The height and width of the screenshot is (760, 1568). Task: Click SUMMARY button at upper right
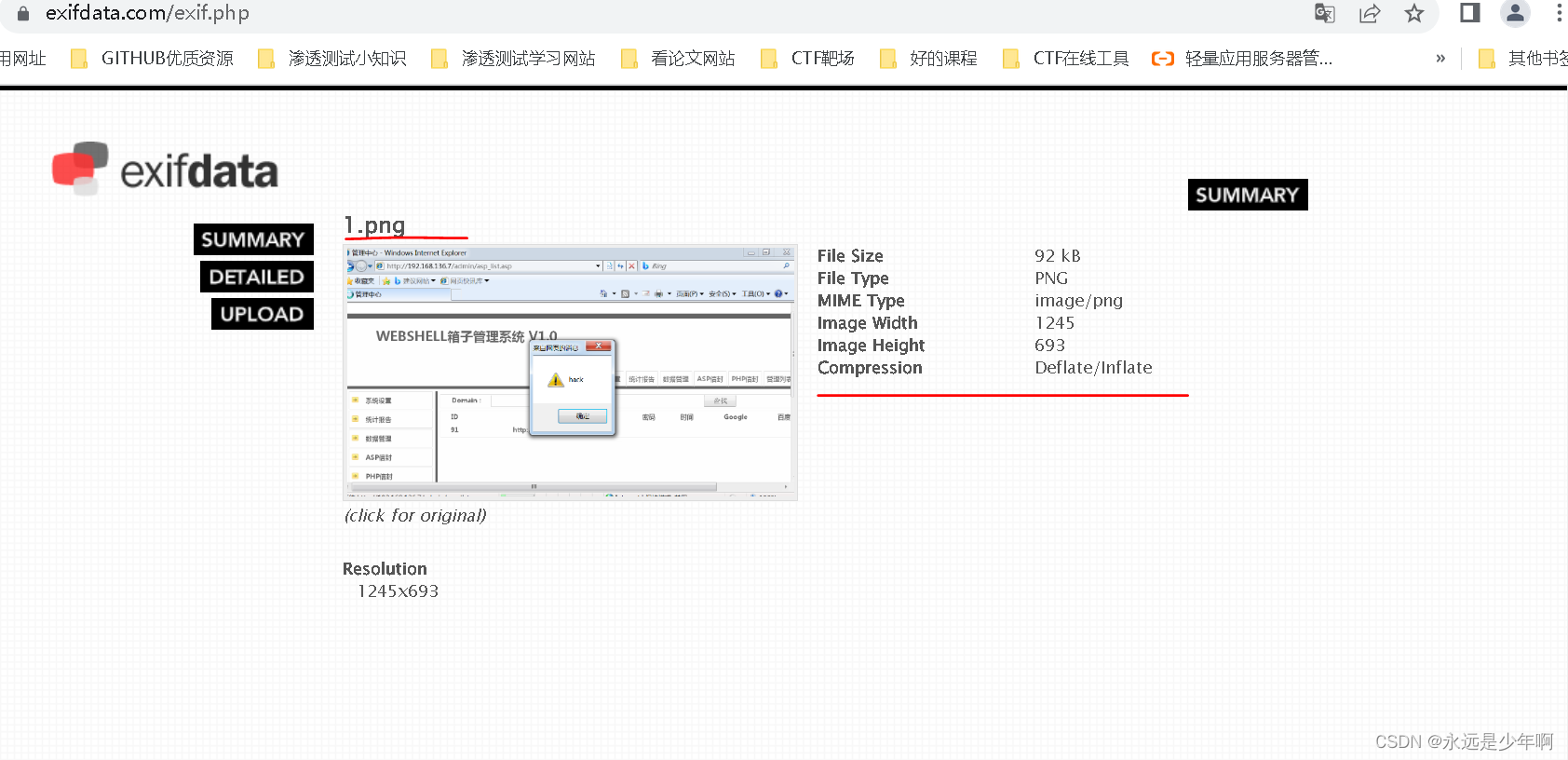[x=1248, y=195]
